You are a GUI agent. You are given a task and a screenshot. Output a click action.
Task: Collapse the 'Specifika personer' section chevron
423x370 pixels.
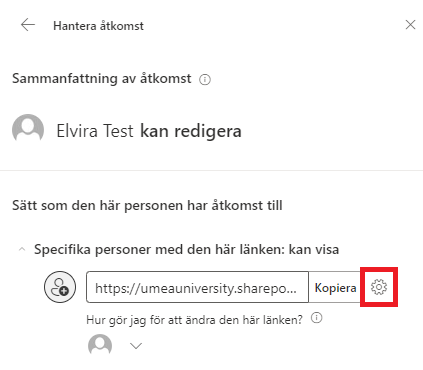coord(22,249)
